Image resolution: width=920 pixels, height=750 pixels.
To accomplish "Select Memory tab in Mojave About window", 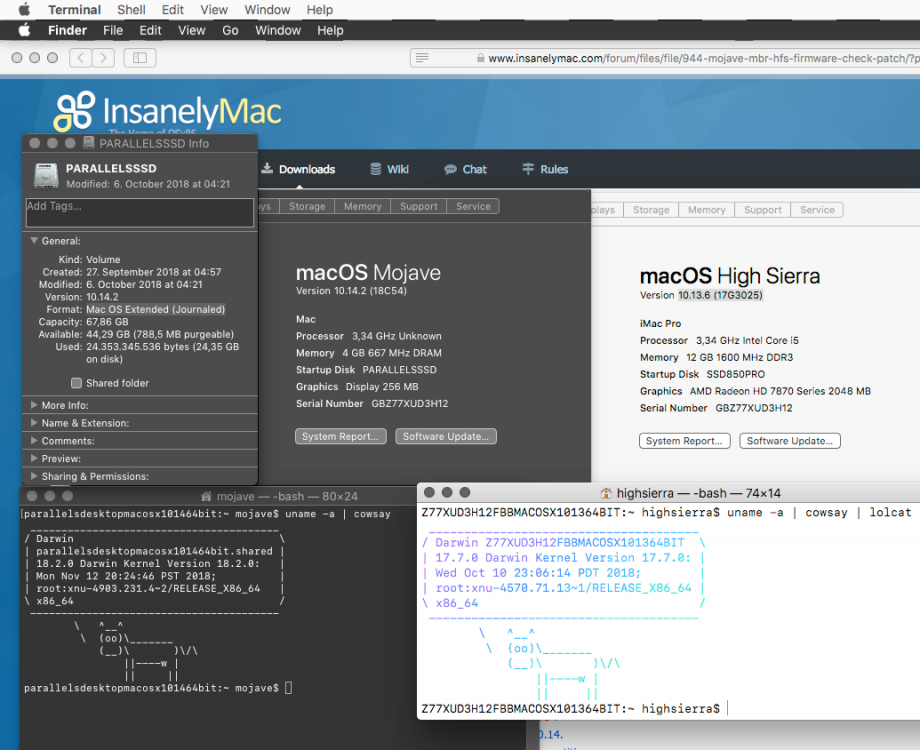I will (363, 207).
